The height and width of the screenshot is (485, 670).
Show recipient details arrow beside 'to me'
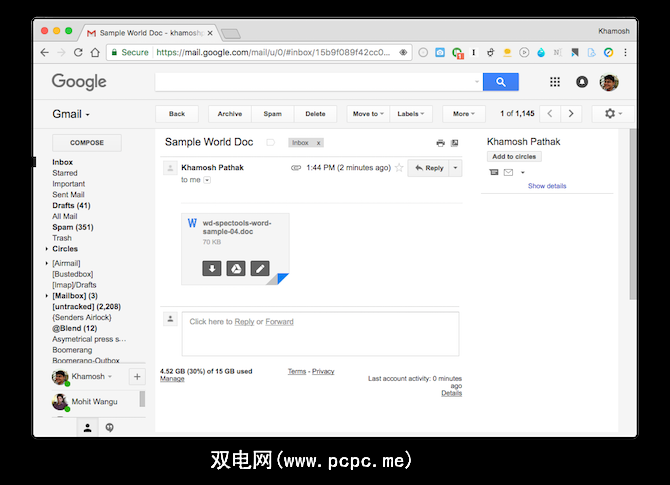click(207, 180)
